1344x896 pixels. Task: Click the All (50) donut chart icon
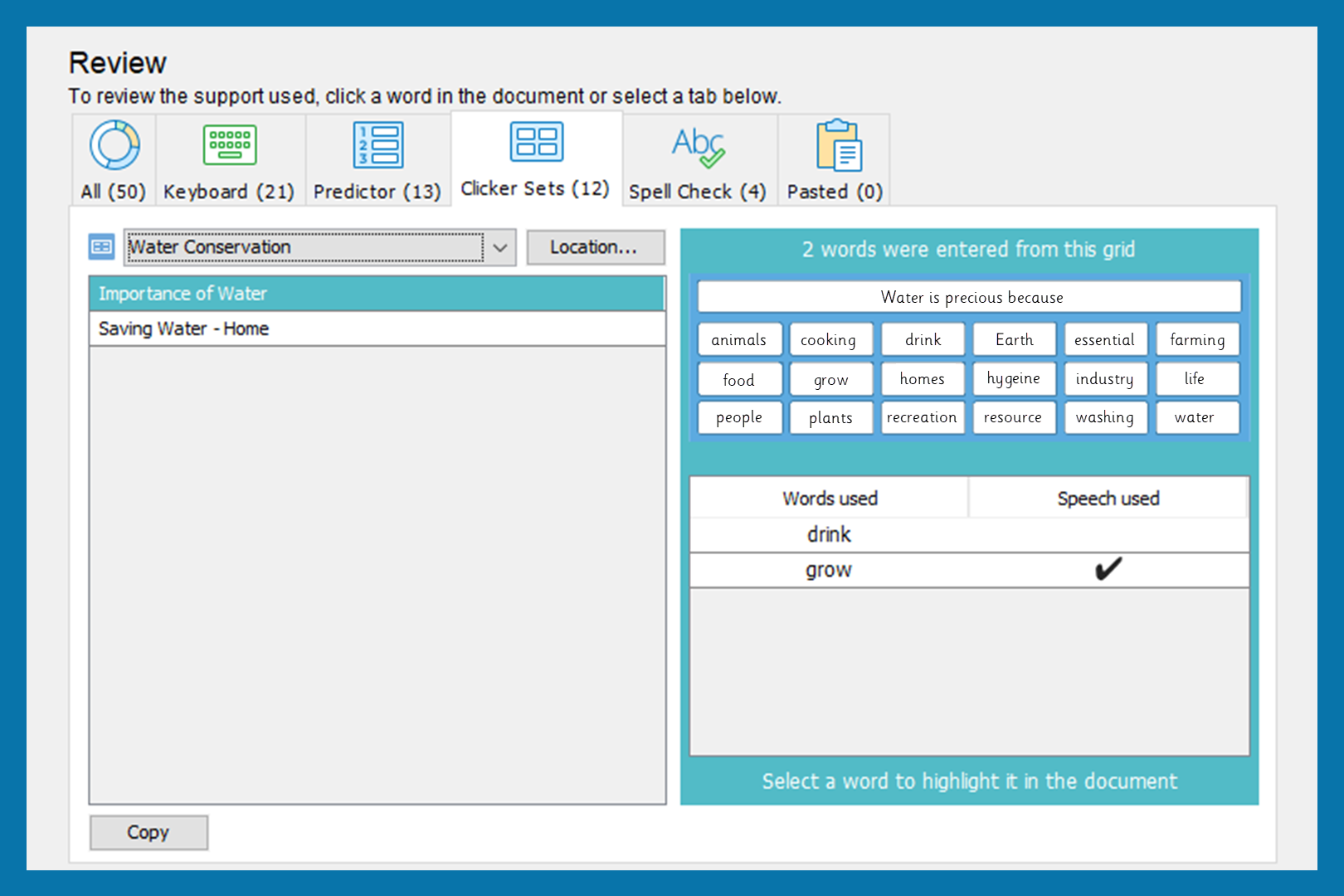point(114,145)
